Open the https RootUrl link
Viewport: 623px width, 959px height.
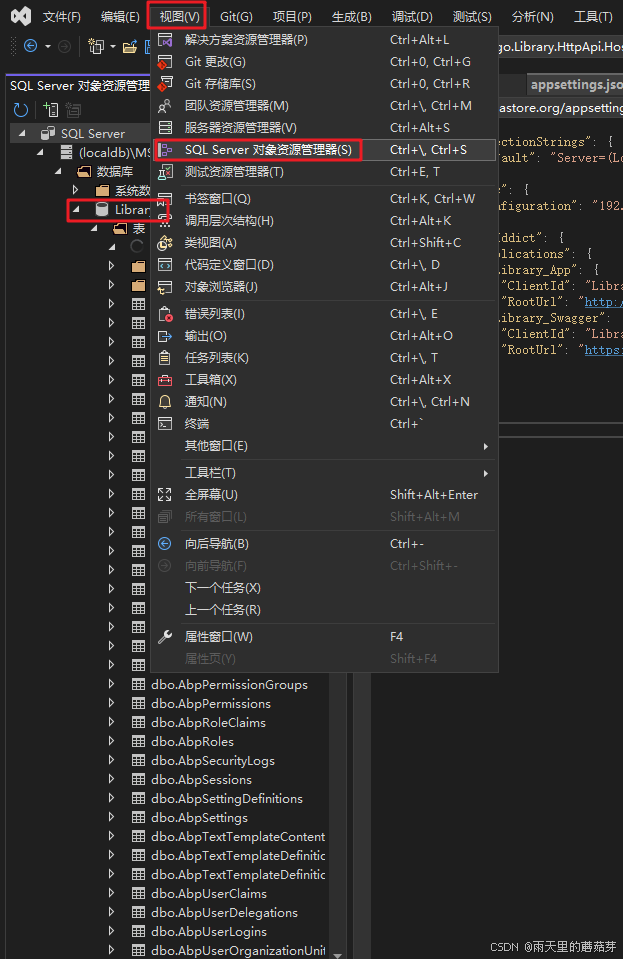[x=603, y=350]
